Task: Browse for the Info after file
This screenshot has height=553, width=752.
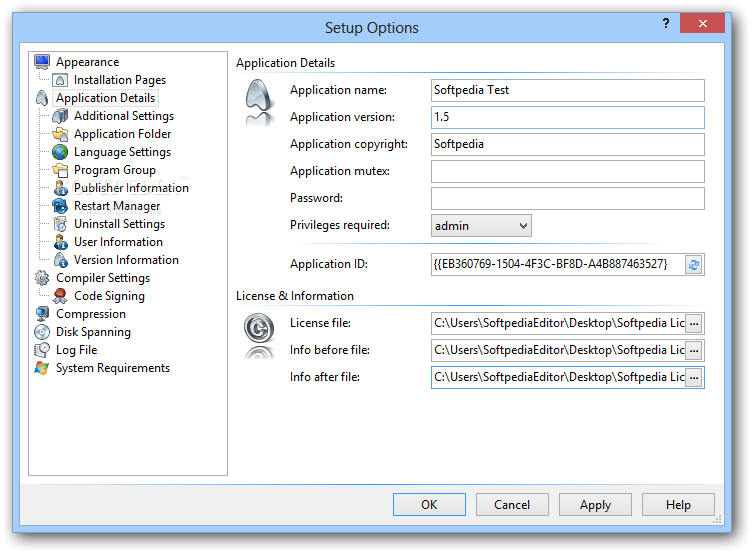Action: (x=694, y=377)
